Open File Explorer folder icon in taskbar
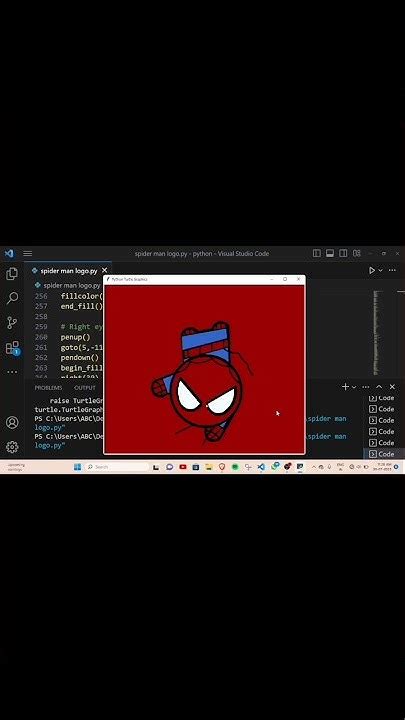The width and height of the screenshot is (405, 720). pos(209,467)
